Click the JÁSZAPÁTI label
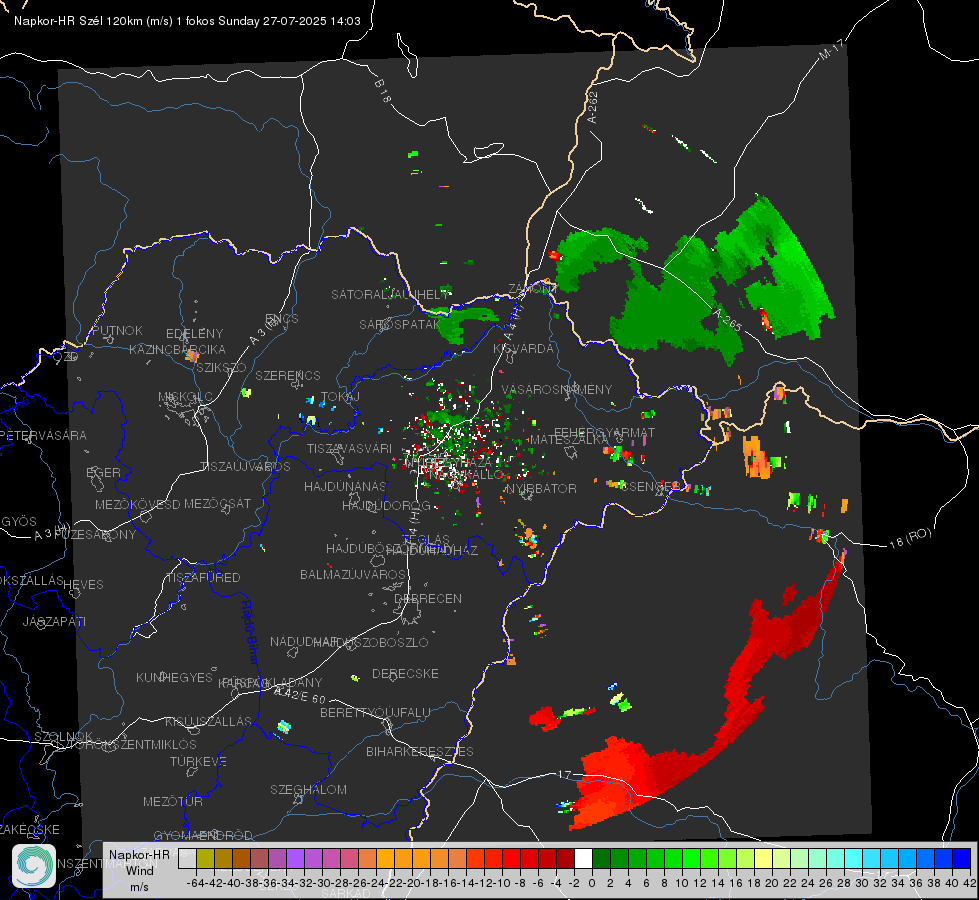The image size is (979, 900). click(54, 621)
